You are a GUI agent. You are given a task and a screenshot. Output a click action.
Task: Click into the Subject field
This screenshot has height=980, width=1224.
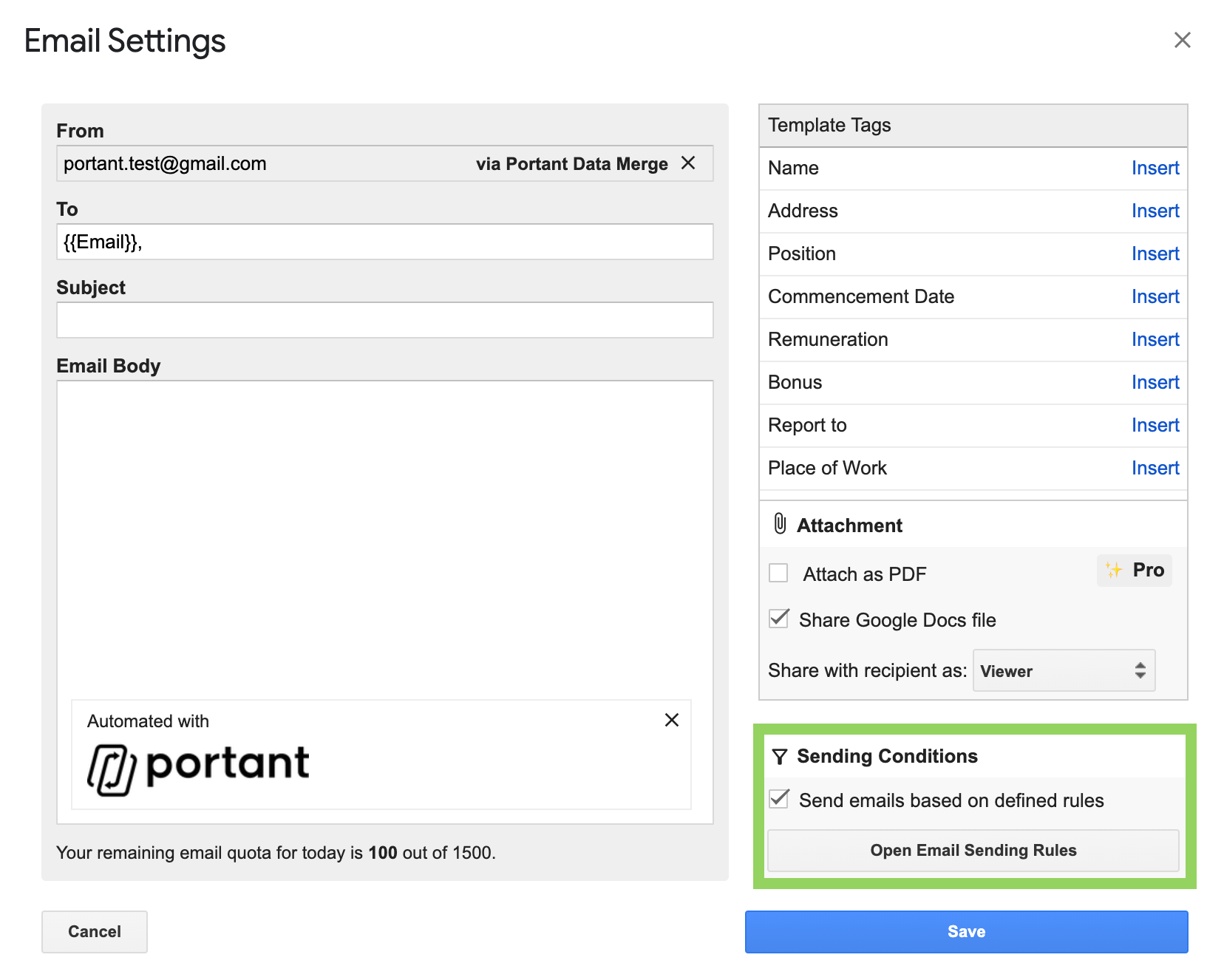point(384,320)
